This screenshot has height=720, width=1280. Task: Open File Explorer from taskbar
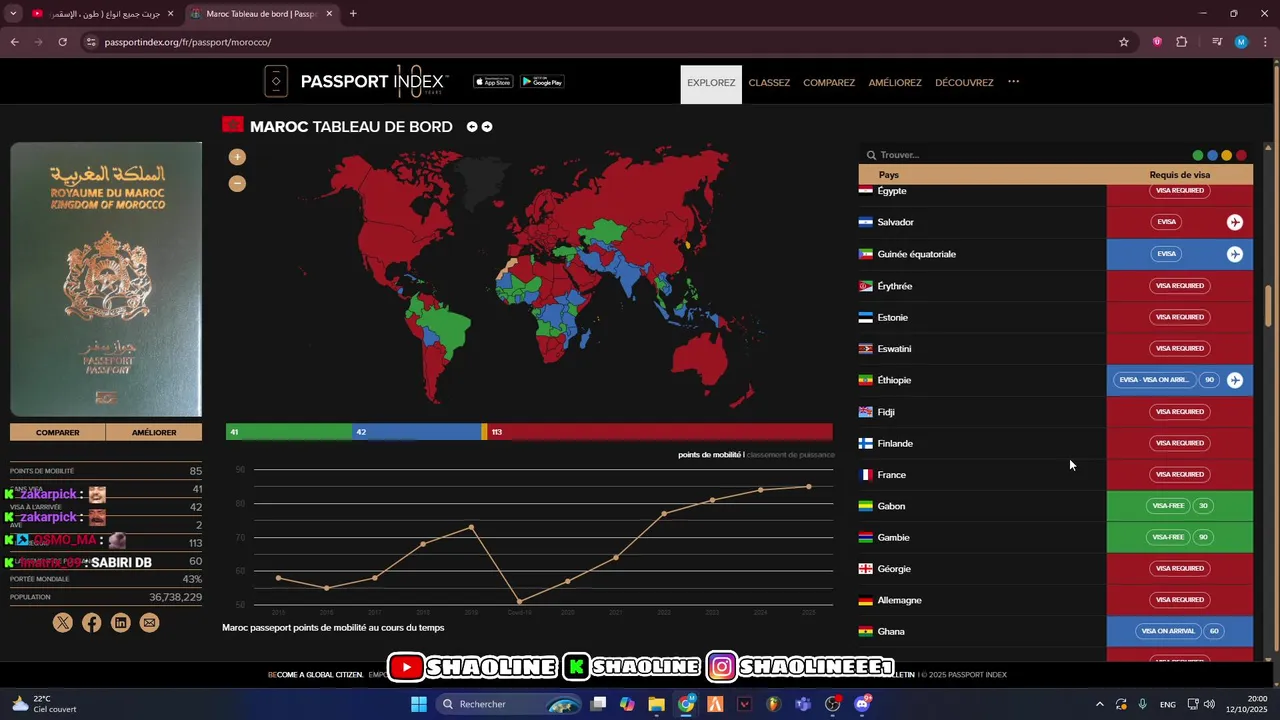pos(656,704)
